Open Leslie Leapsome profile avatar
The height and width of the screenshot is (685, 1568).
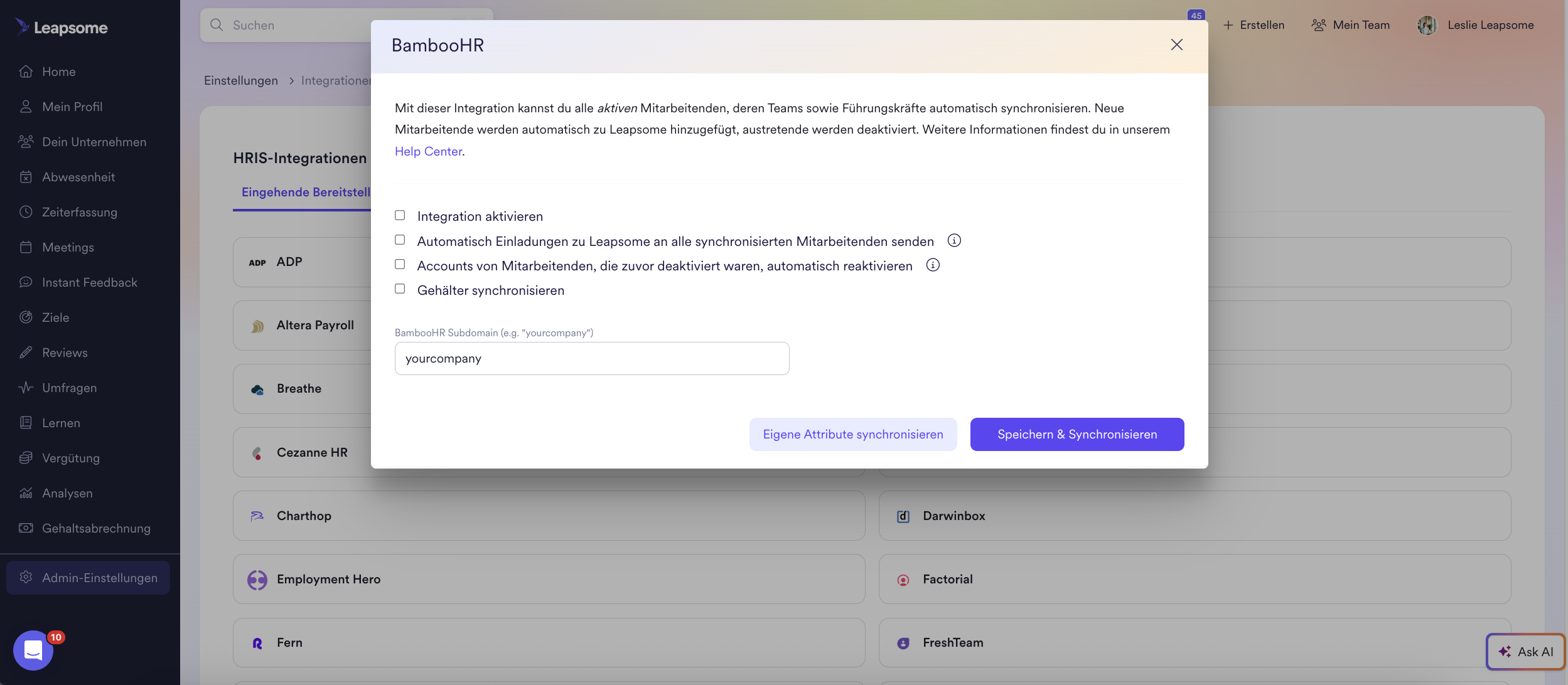(1427, 25)
